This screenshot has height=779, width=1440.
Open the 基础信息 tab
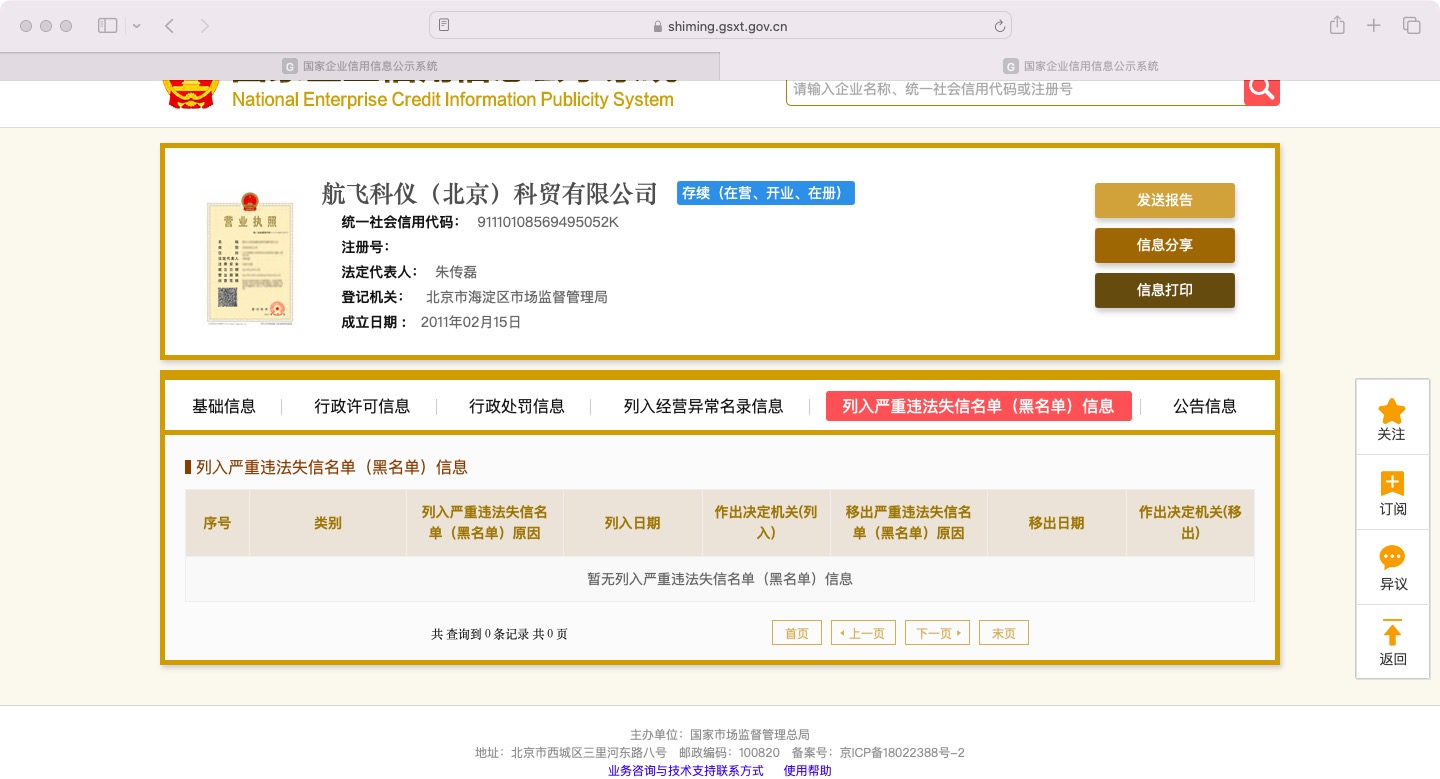click(x=224, y=406)
